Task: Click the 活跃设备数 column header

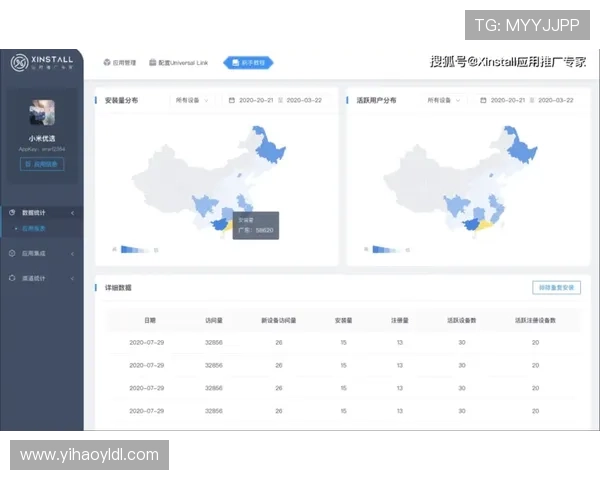Action: tap(462, 320)
